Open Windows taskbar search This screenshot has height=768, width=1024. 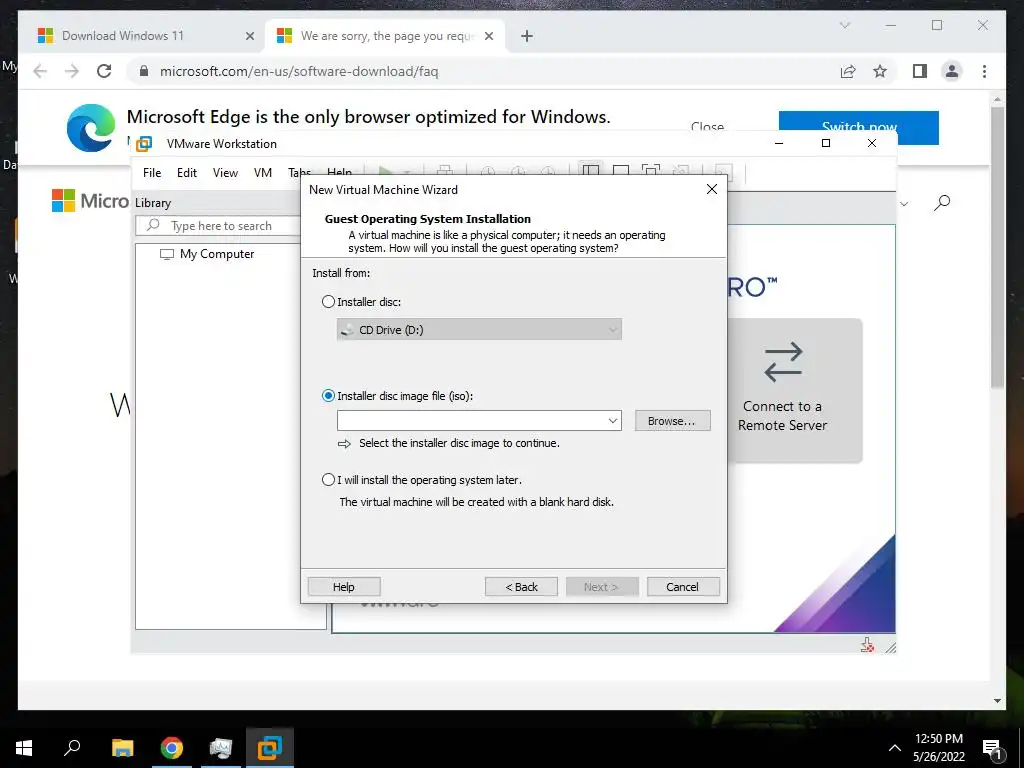pos(72,747)
